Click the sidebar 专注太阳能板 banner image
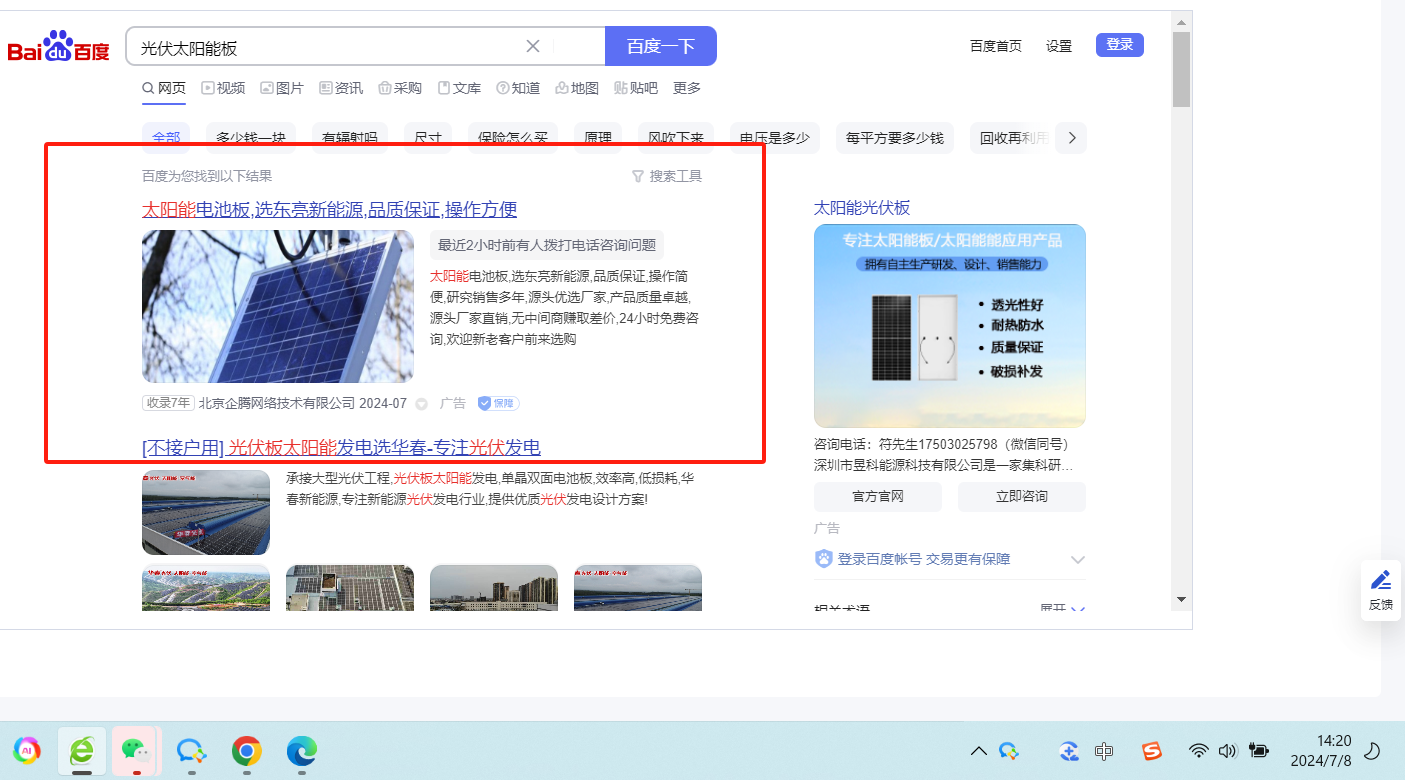The image size is (1405, 780). pyautogui.click(x=950, y=326)
